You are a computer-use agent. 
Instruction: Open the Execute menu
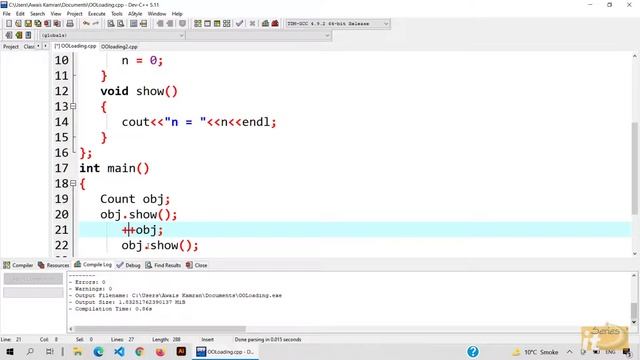click(x=97, y=14)
